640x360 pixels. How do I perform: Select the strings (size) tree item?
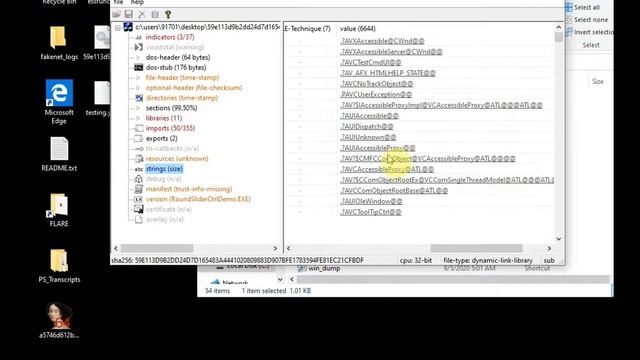pyautogui.click(x=164, y=169)
